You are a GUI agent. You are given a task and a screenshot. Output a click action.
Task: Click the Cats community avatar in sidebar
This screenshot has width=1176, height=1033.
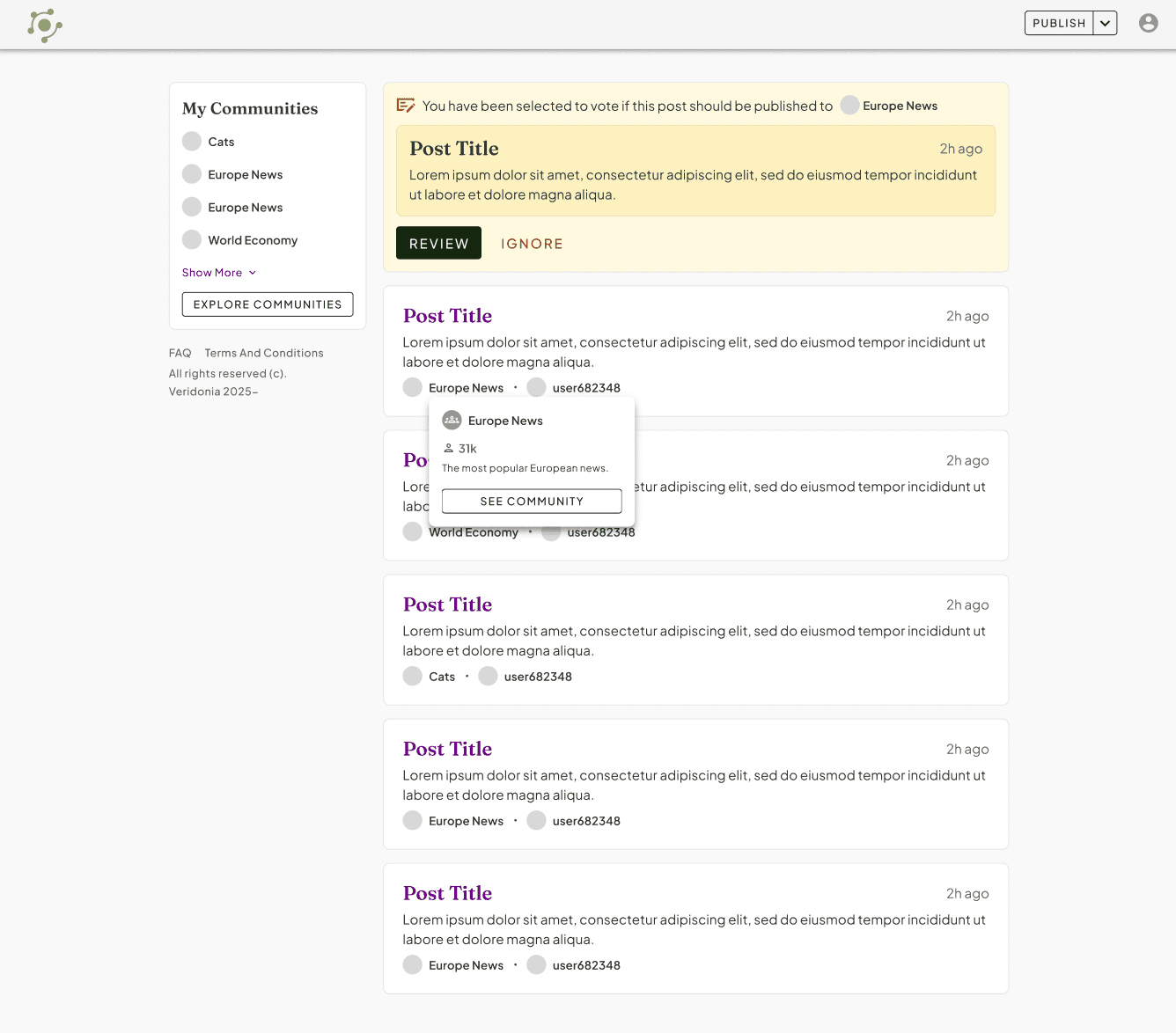tap(192, 142)
